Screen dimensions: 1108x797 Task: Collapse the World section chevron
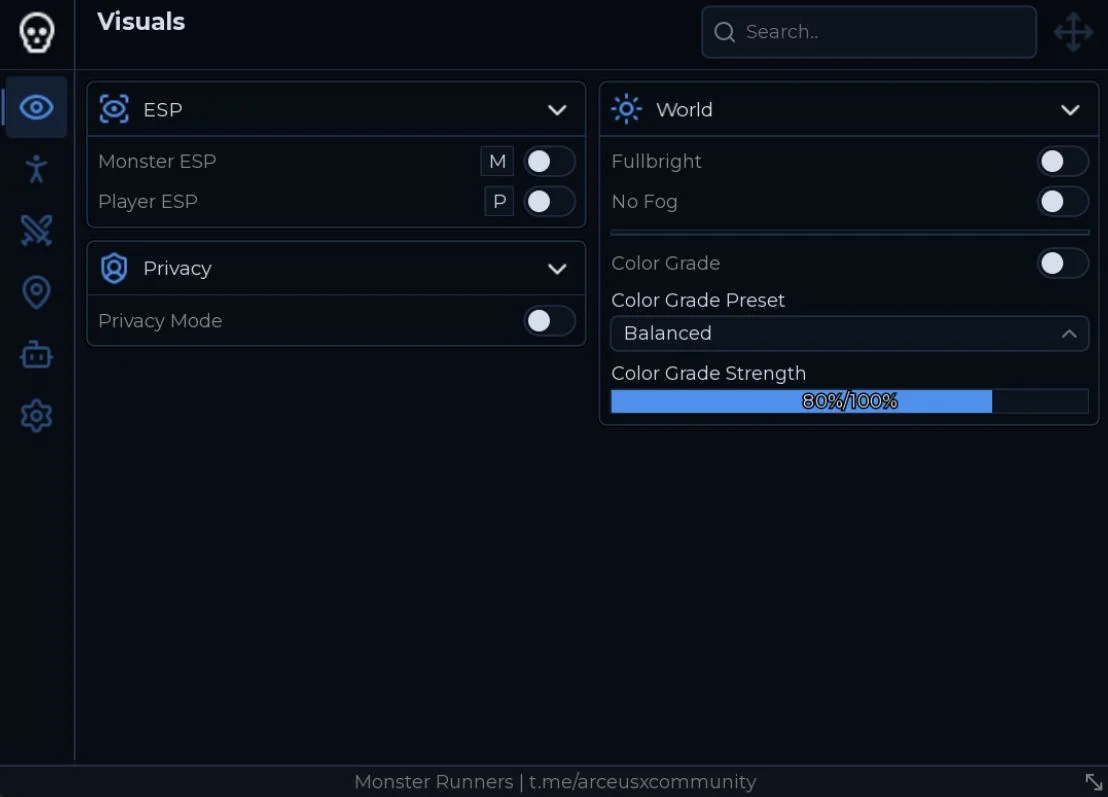1070,110
